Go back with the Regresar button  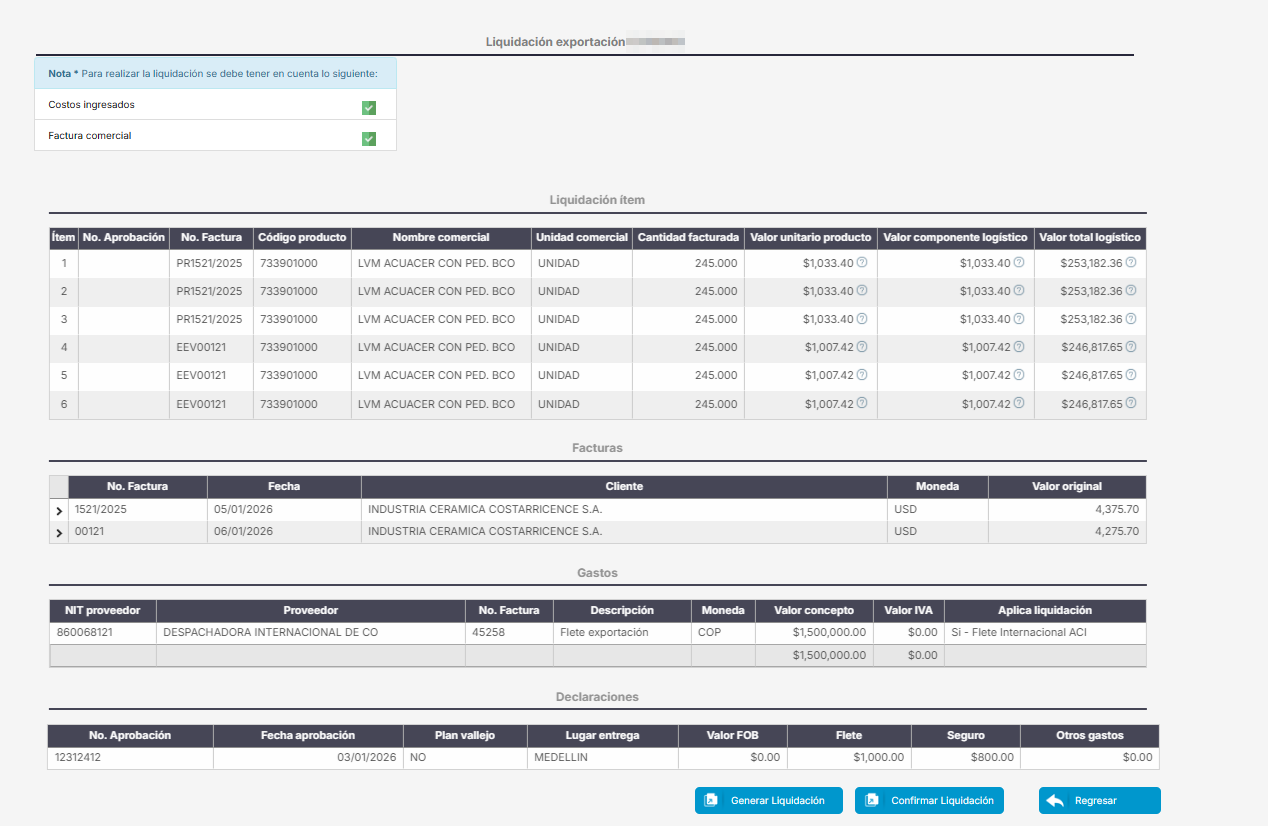pyautogui.click(x=1100, y=801)
